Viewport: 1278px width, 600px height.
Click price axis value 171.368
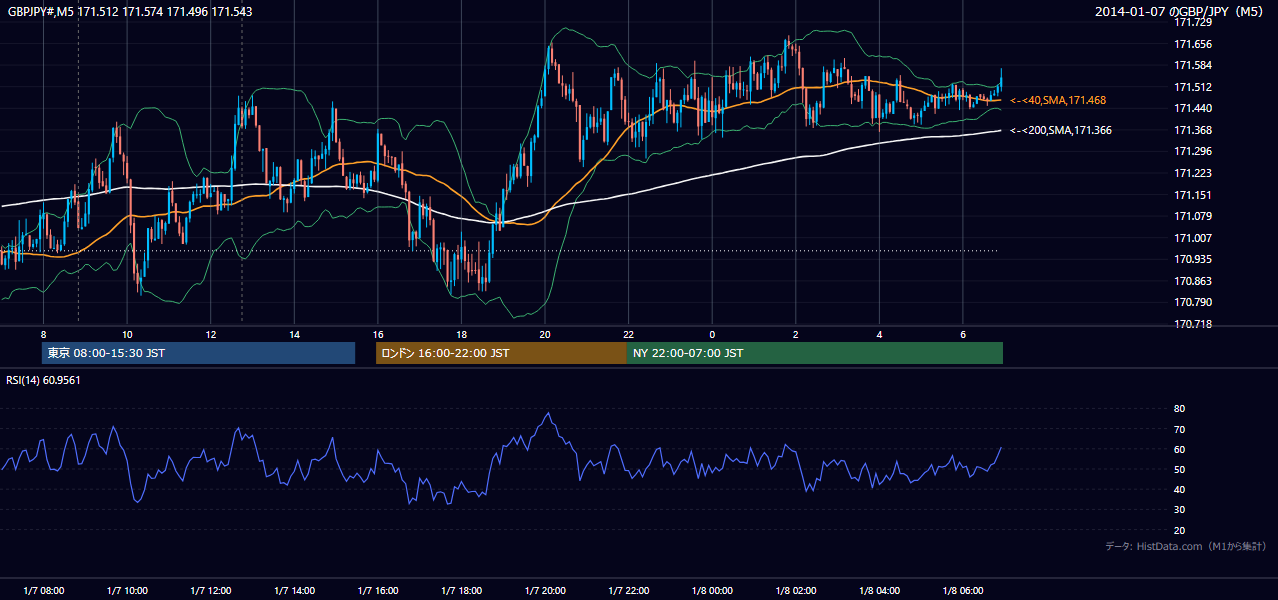point(1193,130)
